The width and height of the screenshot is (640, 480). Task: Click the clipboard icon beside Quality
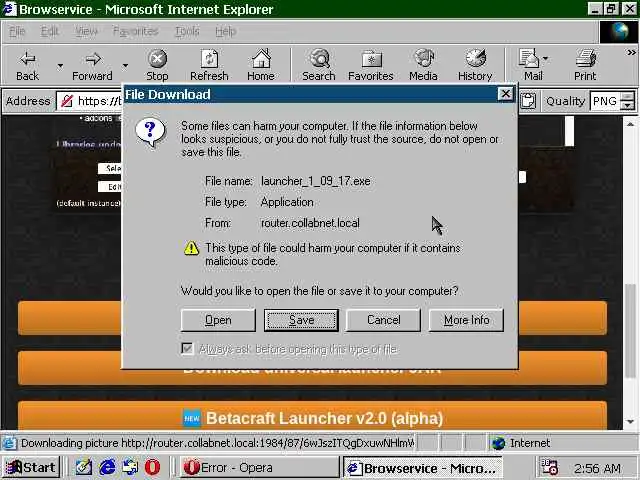pos(528,101)
